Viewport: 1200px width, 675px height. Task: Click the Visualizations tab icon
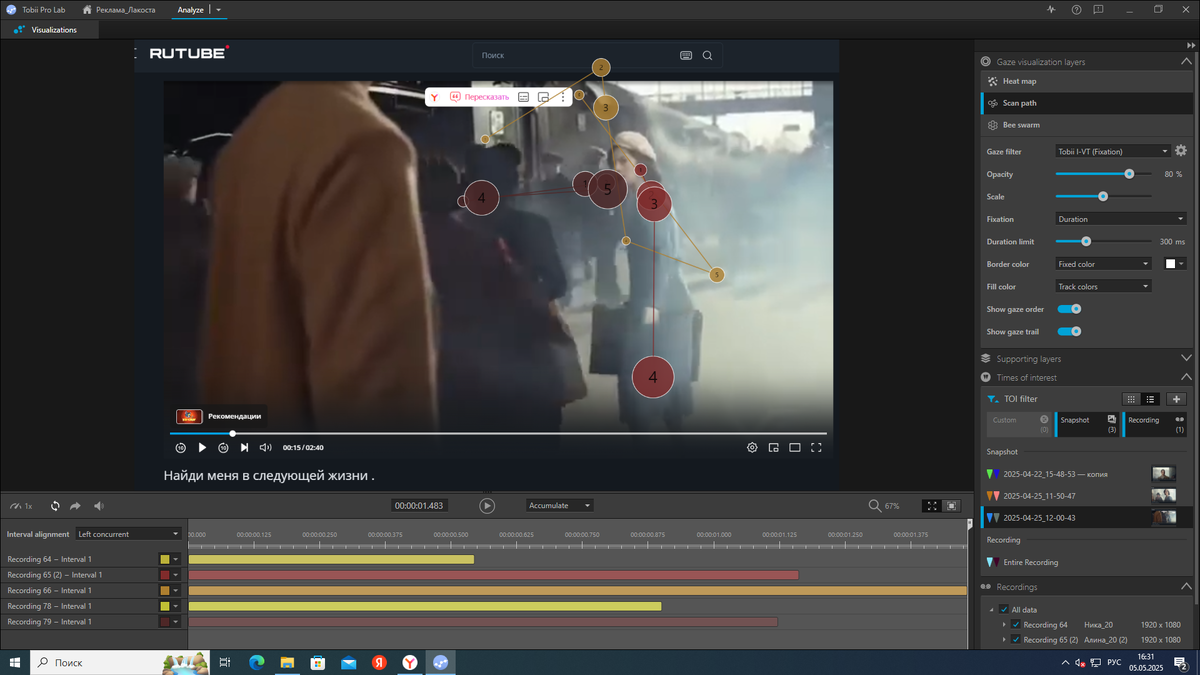point(19,30)
